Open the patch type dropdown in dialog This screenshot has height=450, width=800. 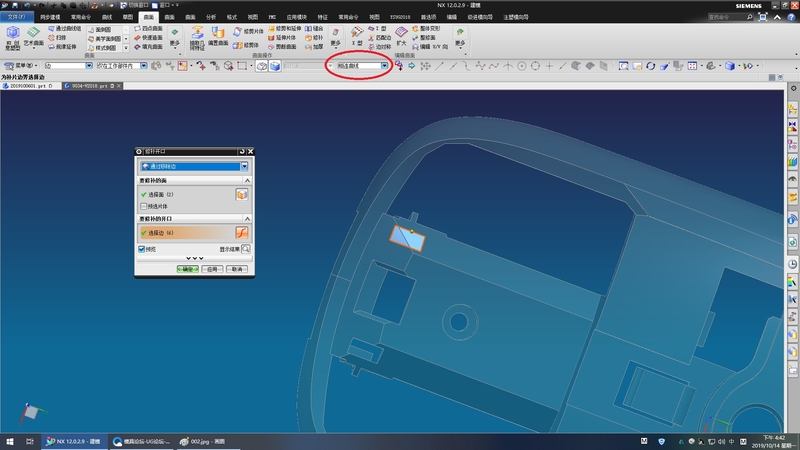pyautogui.click(x=244, y=166)
